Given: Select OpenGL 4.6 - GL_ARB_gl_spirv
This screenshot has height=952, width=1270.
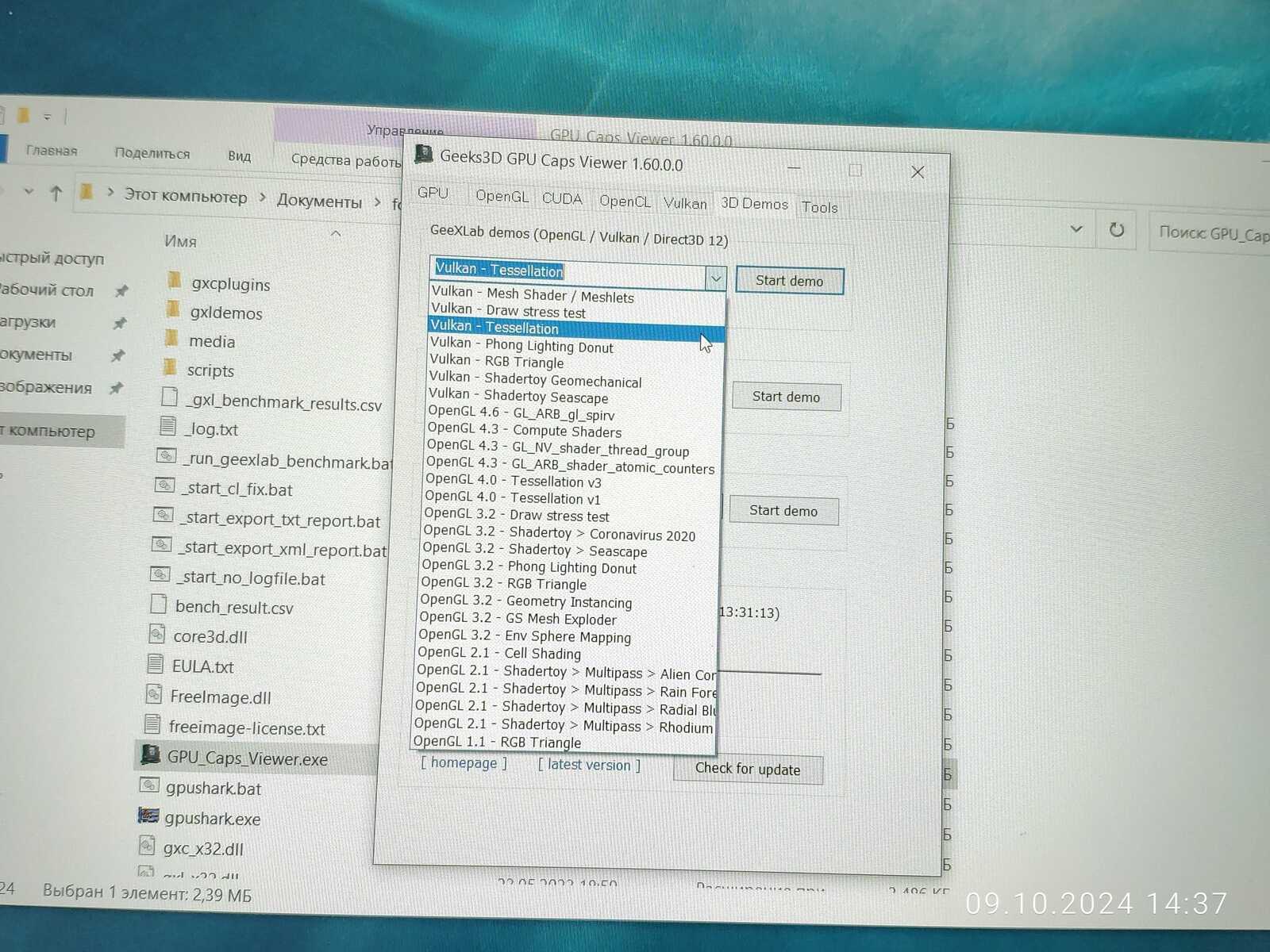Looking at the screenshot, I should (x=573, y=413).
